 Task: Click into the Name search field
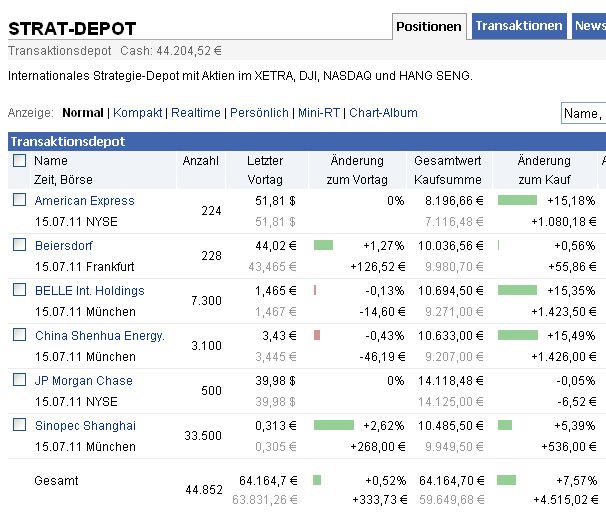(584, 114)
